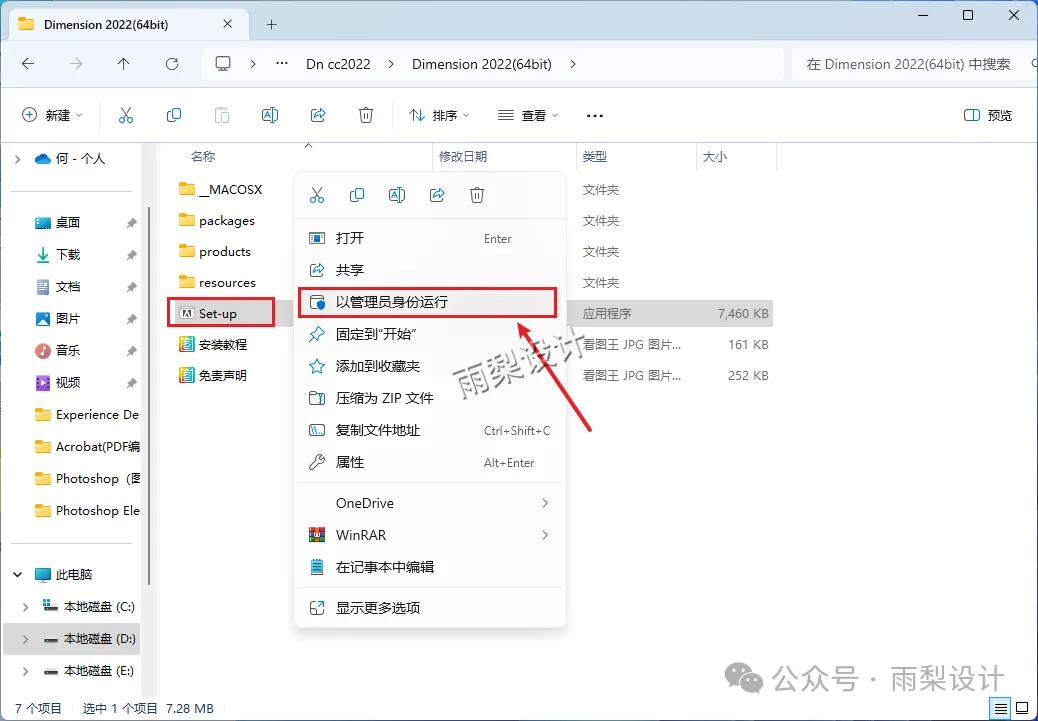Click the search box for Dimension 2022(64bit)
Screen dimensions: 1038x721
[x=914, y=64]
